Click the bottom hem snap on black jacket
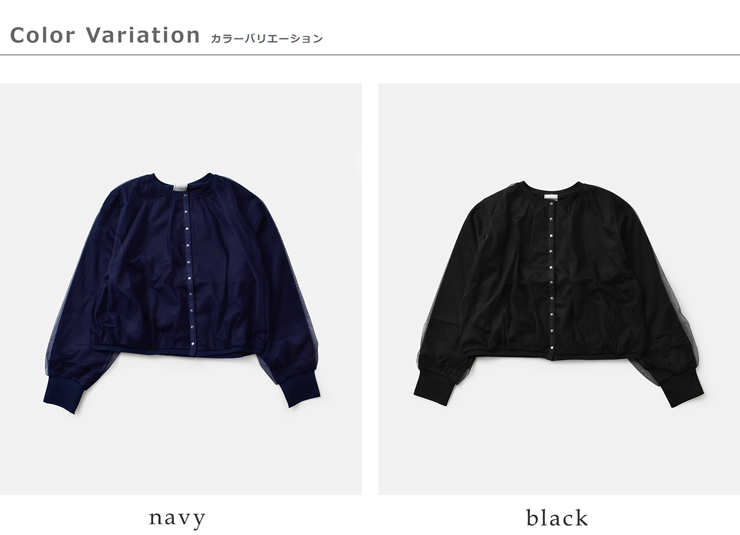Image resolution: width=740 pixels, height=535 pixels. point(553,347)
